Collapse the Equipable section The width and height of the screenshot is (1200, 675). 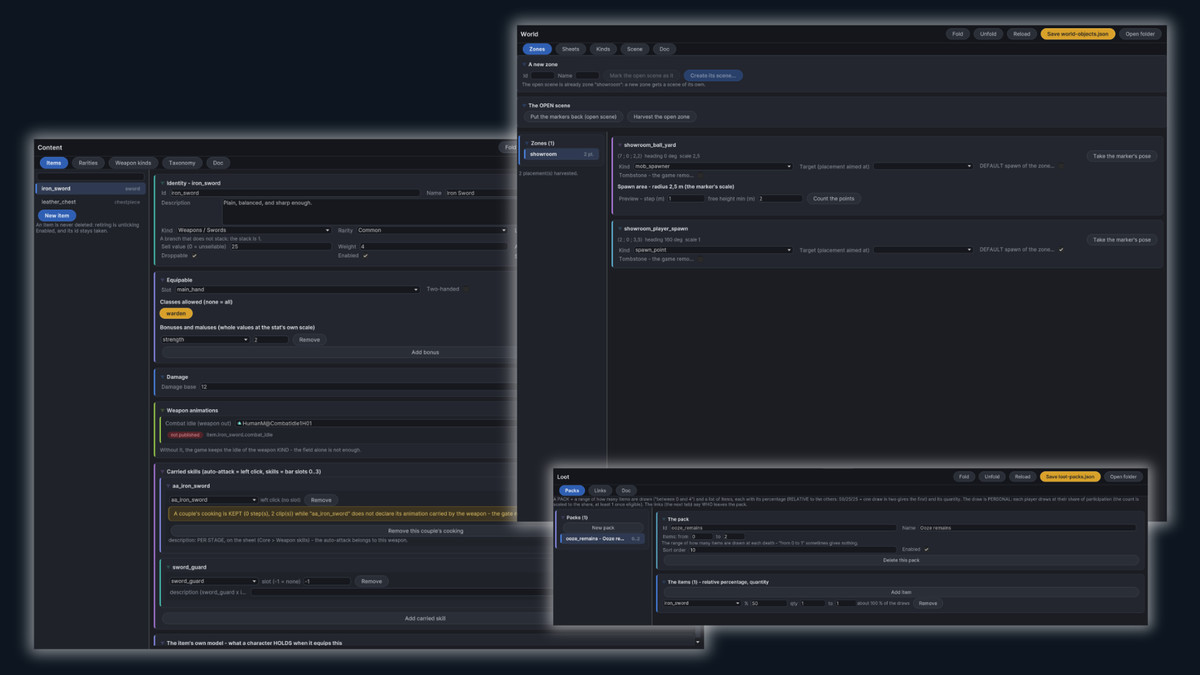point(163,280)
